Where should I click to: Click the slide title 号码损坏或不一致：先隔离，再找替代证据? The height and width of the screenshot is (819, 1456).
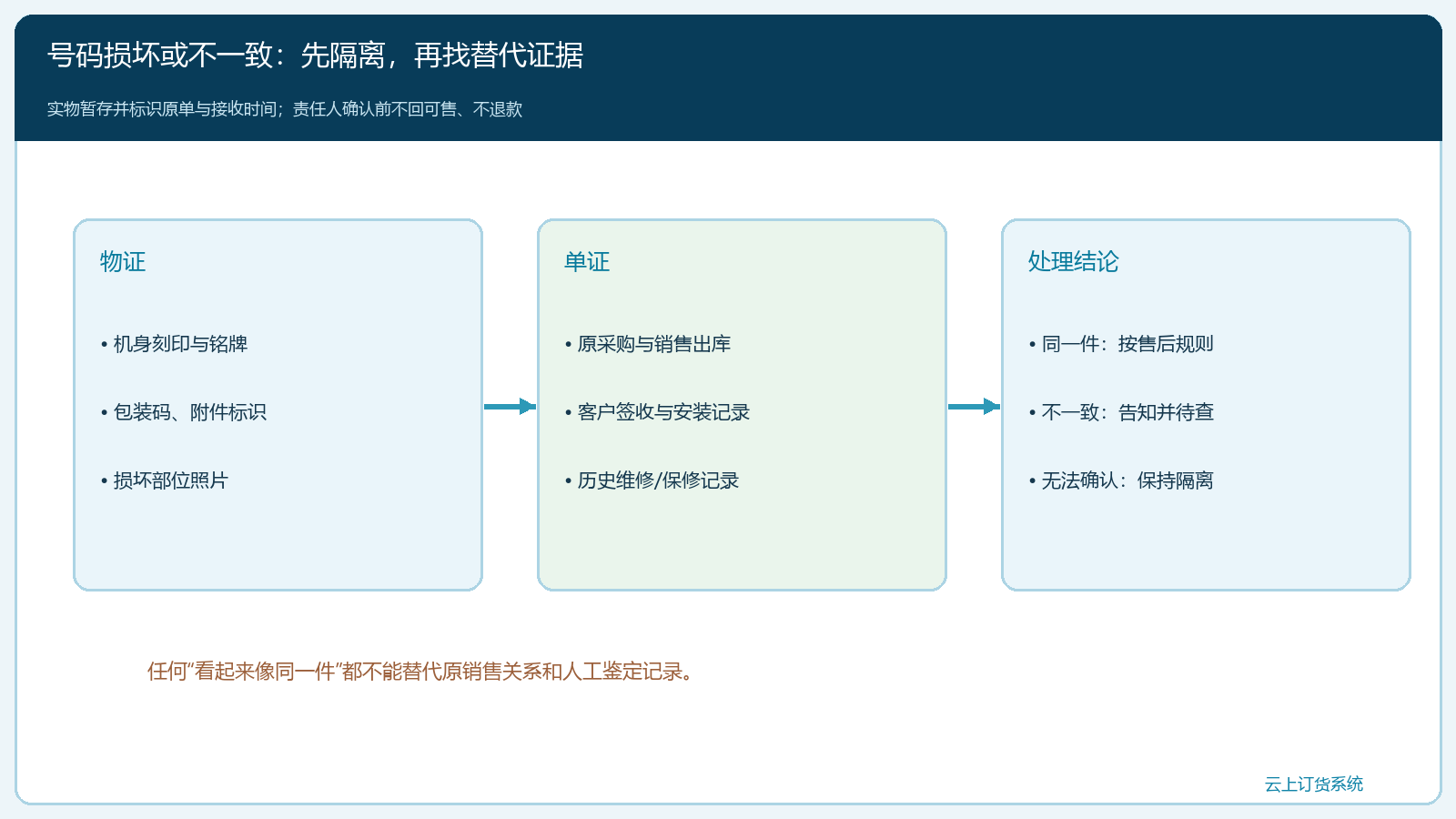tap(315, 56)
